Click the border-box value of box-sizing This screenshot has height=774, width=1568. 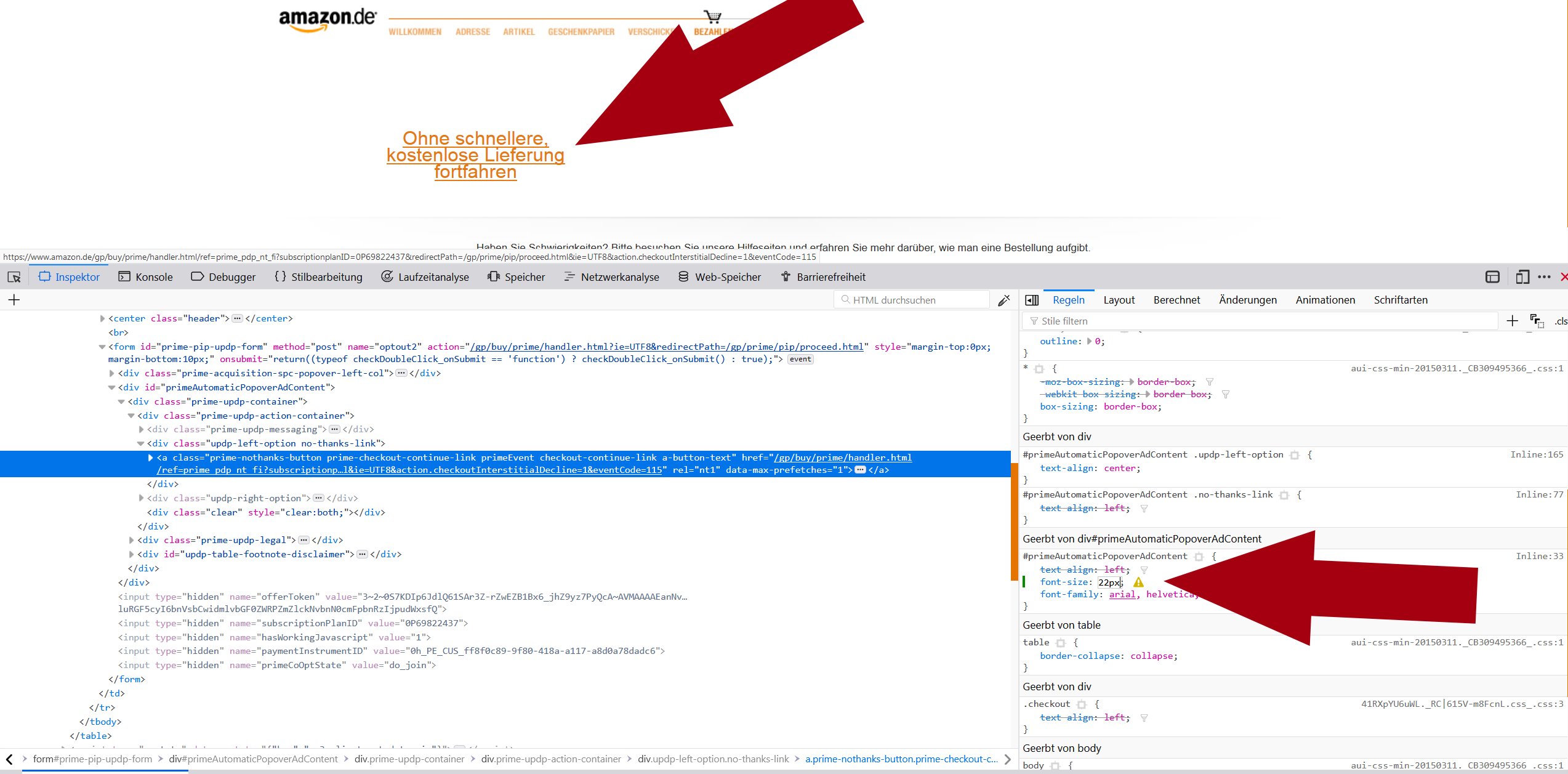click(1131, 406)
